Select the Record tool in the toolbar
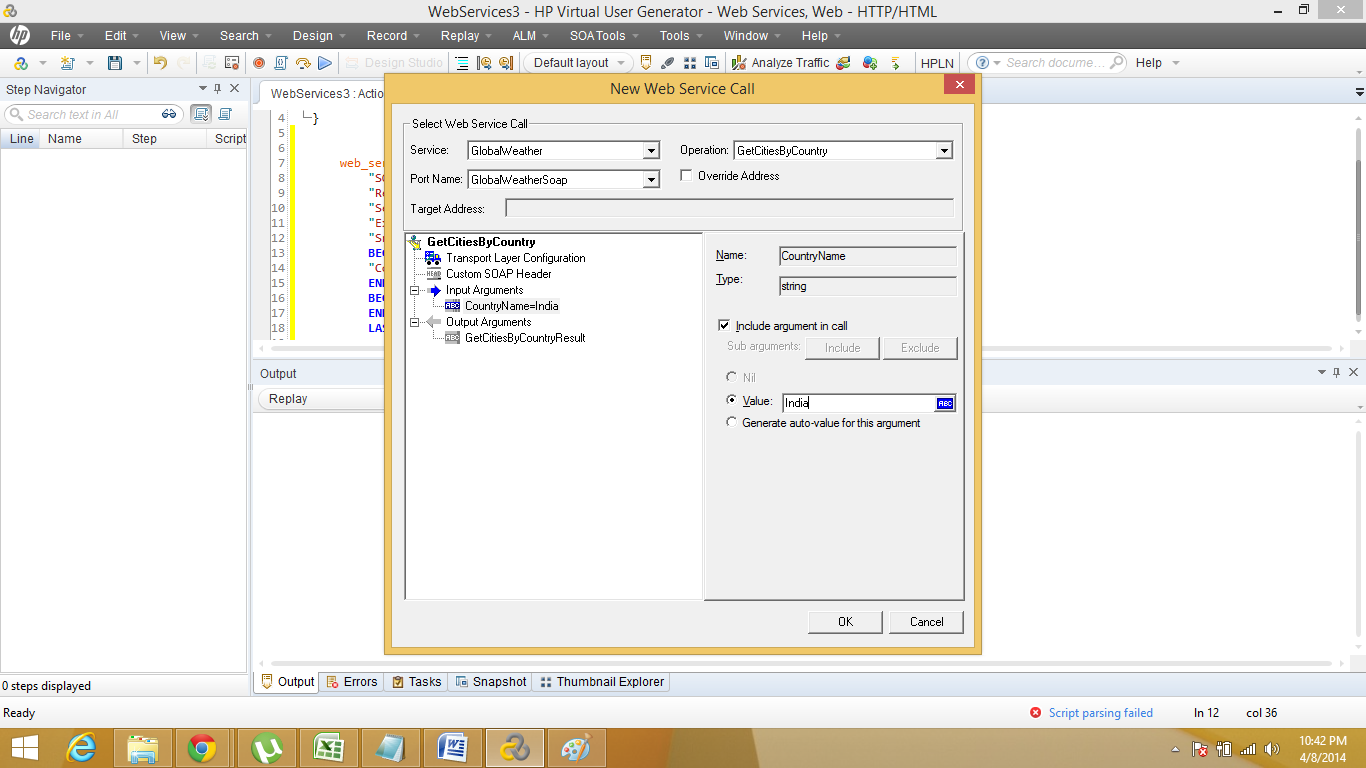The image size is (1366, 768). [258, 62]
